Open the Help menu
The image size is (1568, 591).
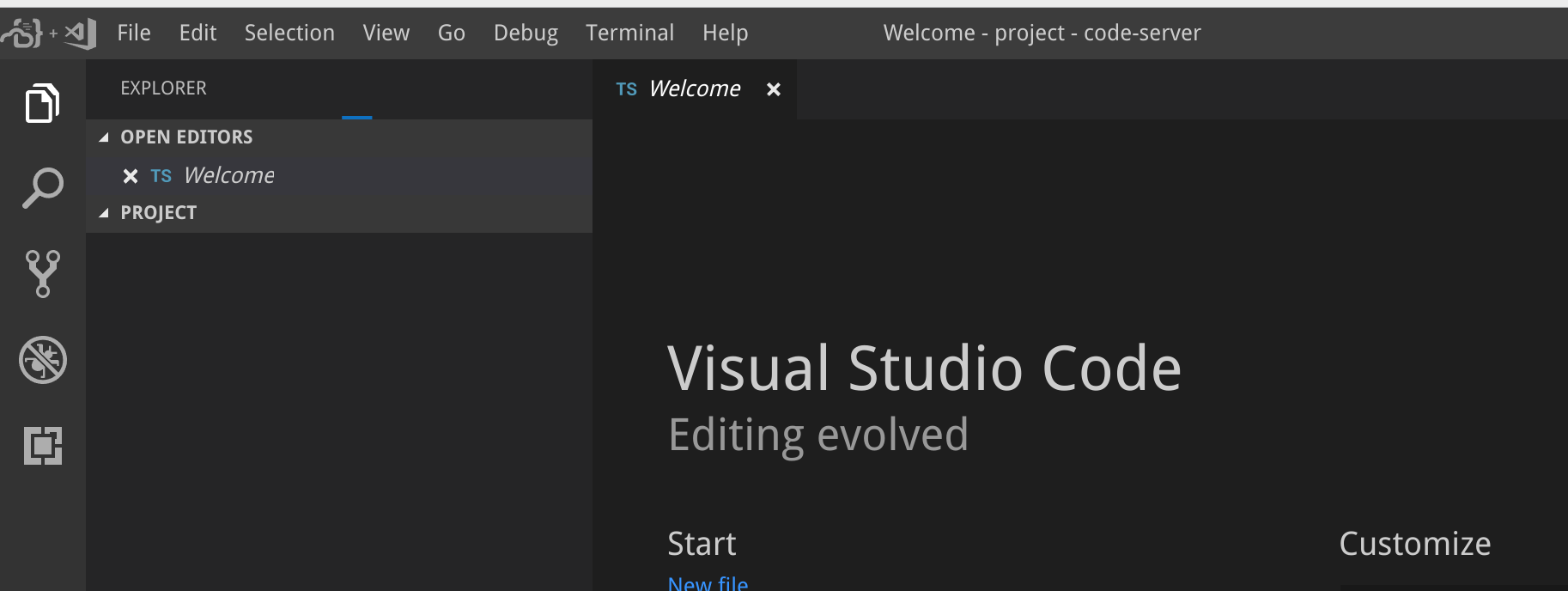[x=725, y=33]
